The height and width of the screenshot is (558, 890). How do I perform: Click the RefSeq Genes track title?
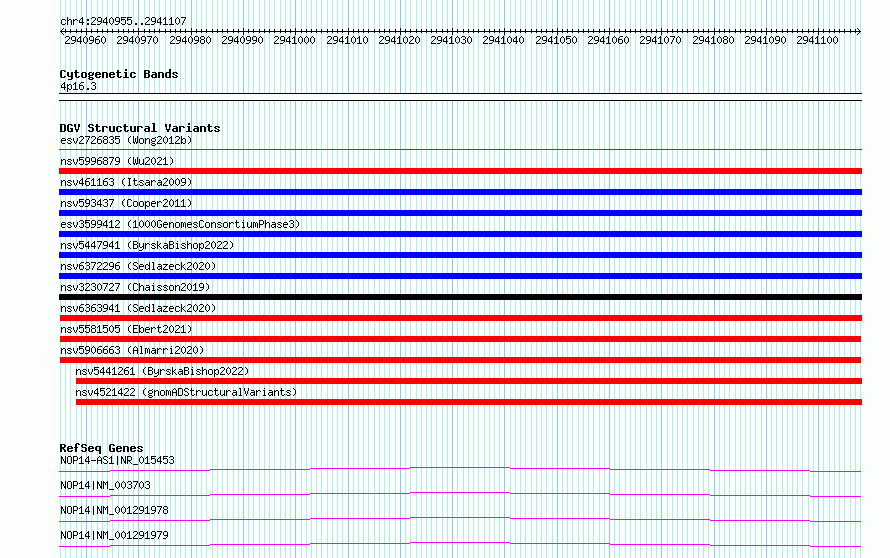point(101,448)
